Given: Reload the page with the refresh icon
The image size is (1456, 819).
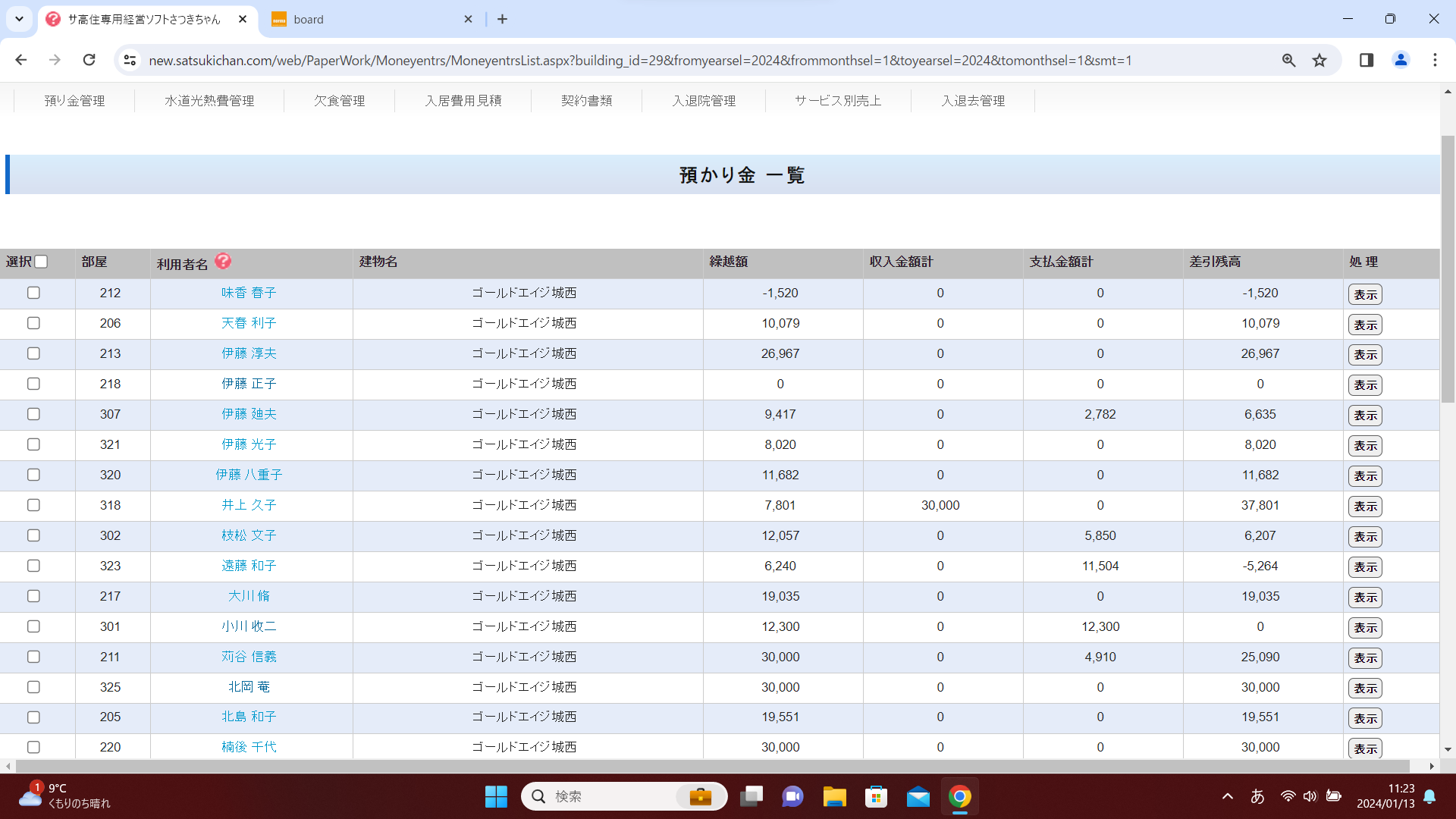Looking at the screenshot, I should pyautogui.click(x=89, y=60).
